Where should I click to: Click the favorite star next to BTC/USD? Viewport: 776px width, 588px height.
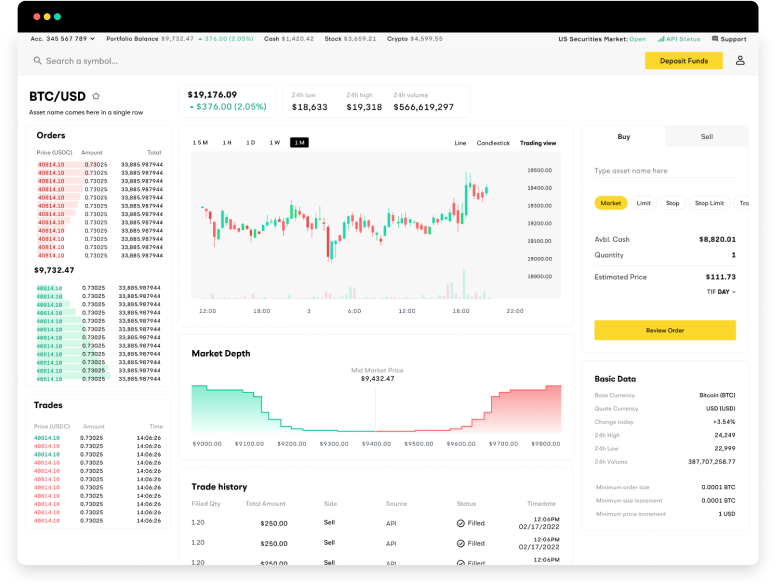96,96
